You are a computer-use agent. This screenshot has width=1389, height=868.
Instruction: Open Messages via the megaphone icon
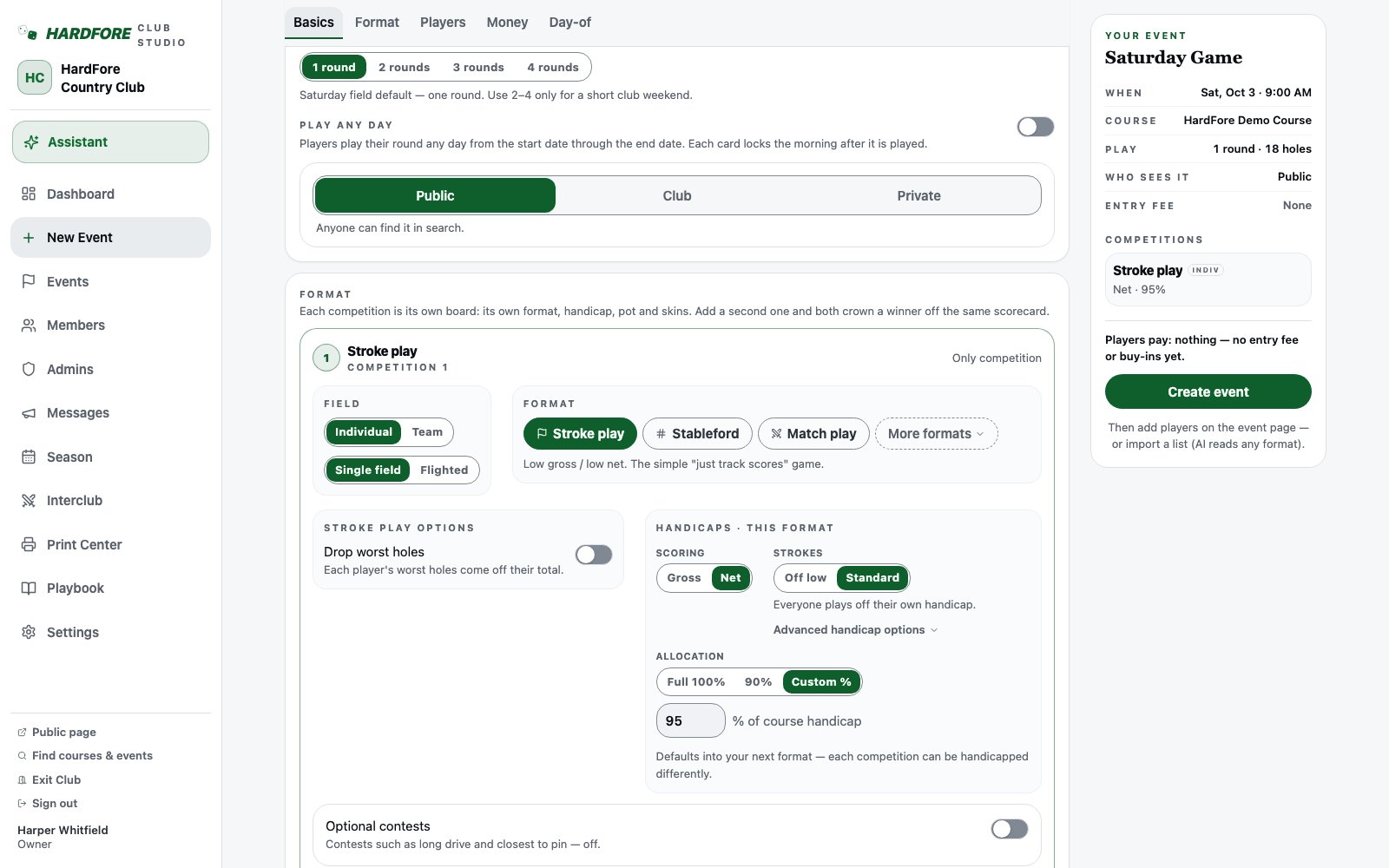tap(29, 412)
